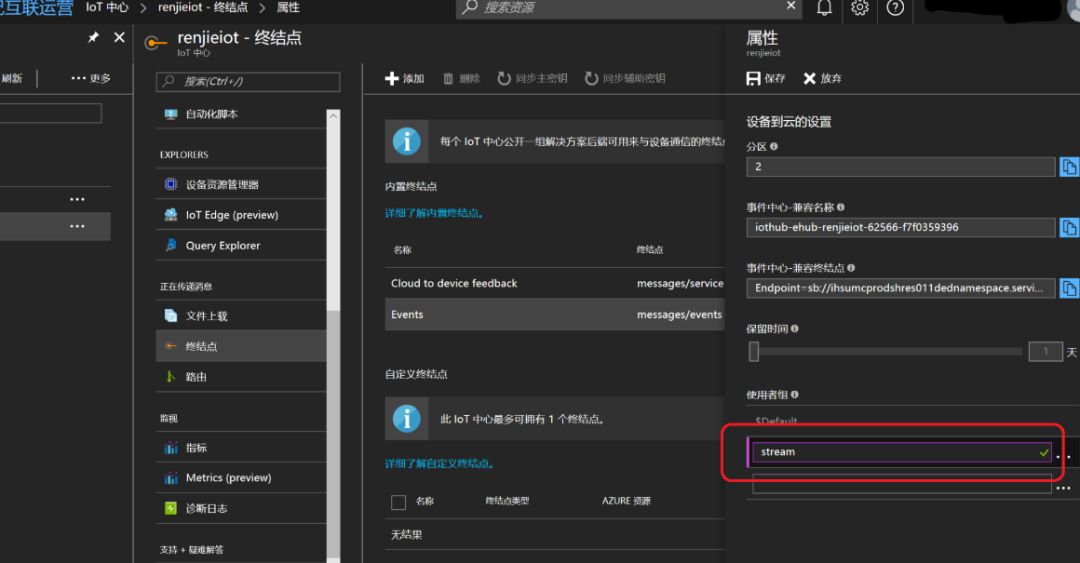The height and width of the screenshot is (563, 1080).
Task: Click the search resources field
Action: point(628,8)
